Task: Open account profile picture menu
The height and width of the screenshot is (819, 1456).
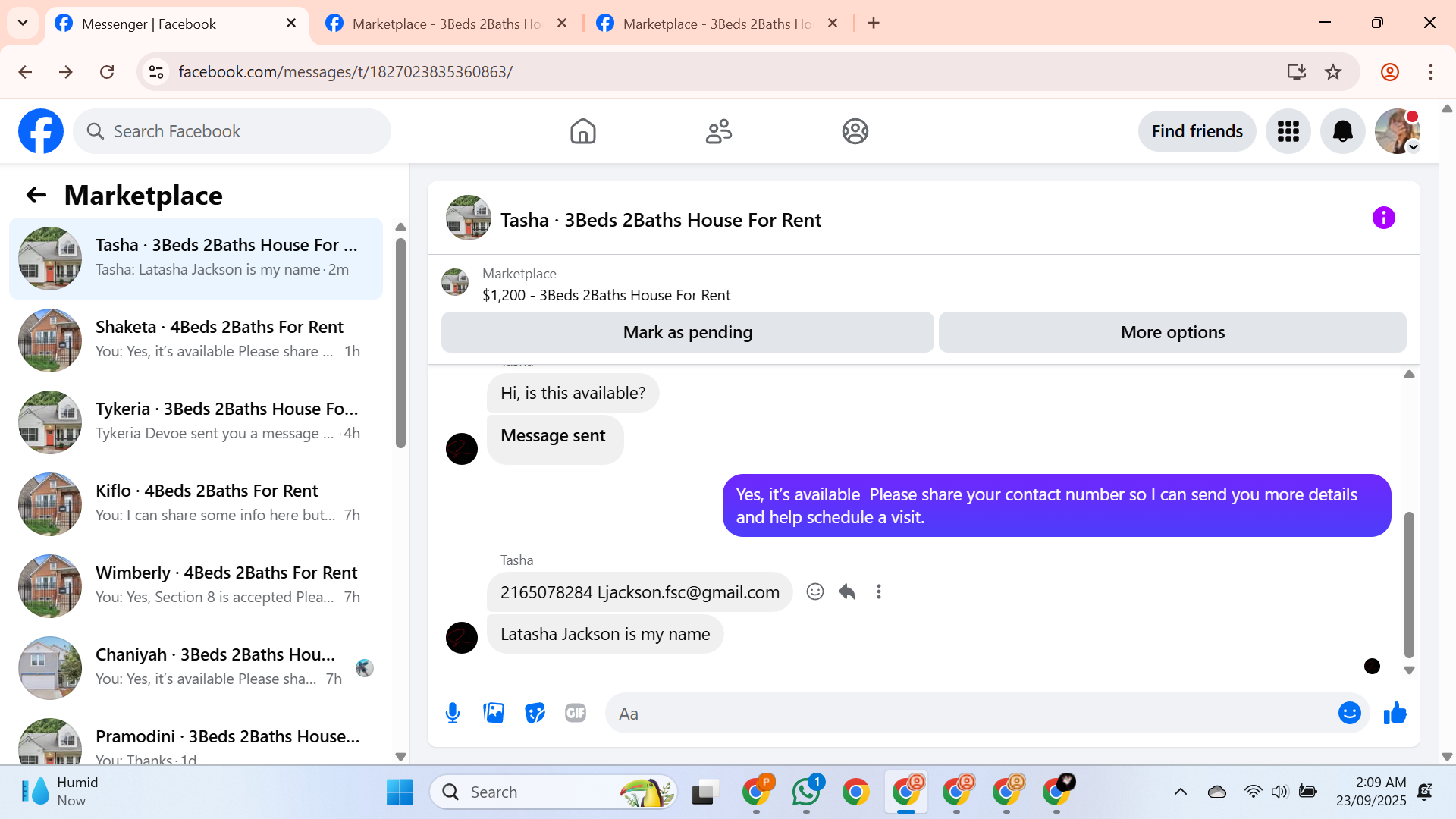Action: coord(1397,131)
